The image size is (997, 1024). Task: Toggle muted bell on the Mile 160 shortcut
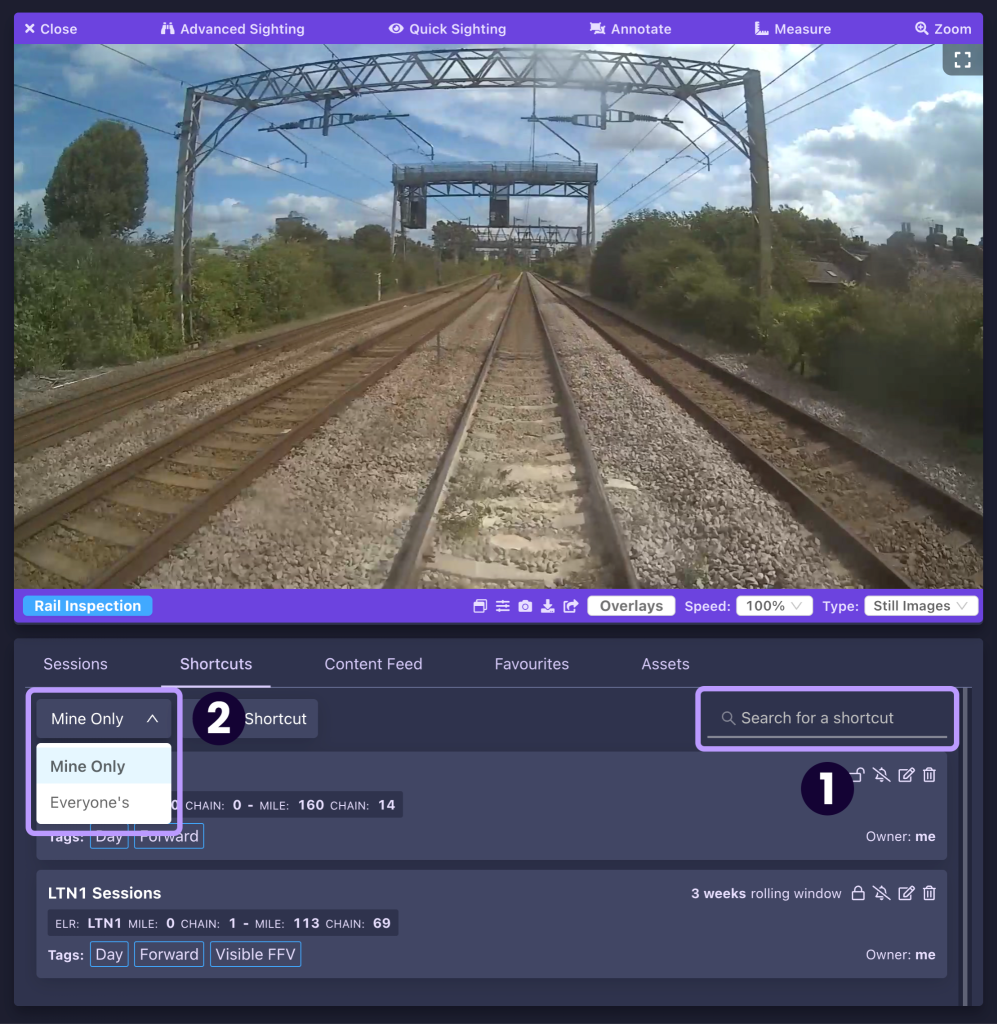point(881,775)
